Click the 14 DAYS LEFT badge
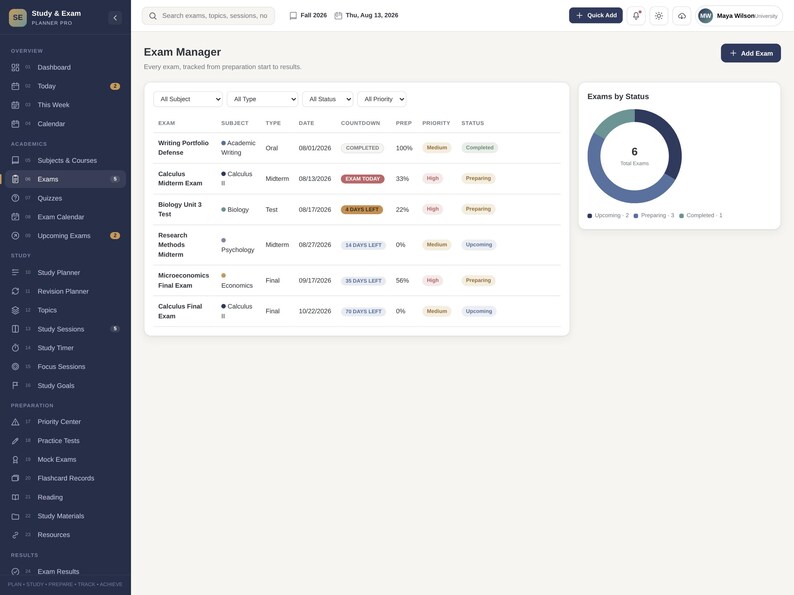 point(363,245)
